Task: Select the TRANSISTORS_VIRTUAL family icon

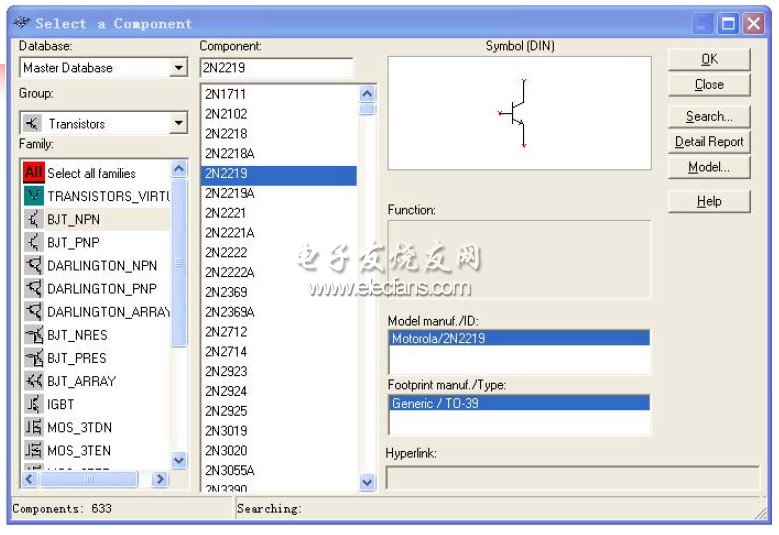Action: [33, 196]
